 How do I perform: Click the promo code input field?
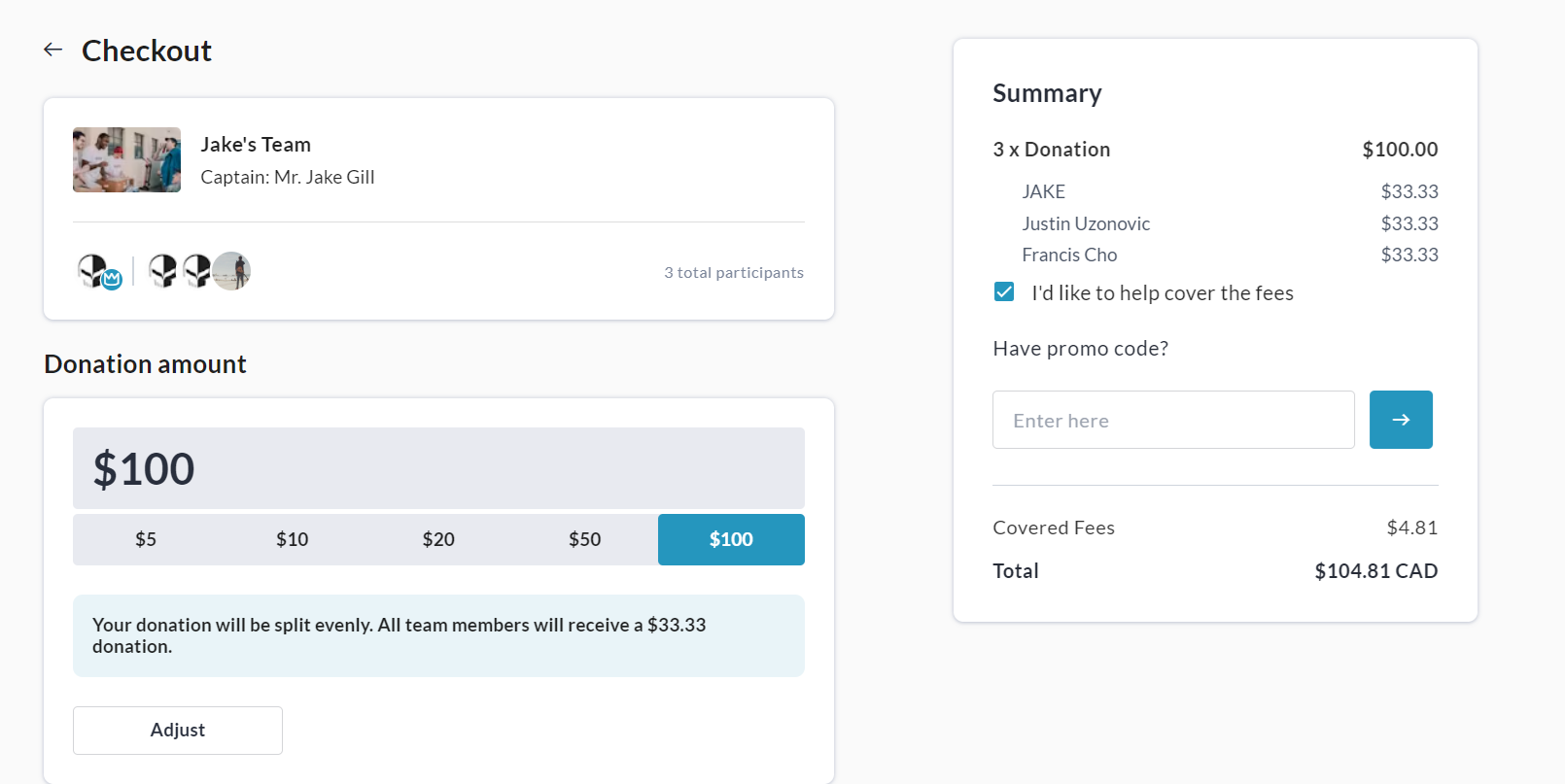(x=1172, y=420)
